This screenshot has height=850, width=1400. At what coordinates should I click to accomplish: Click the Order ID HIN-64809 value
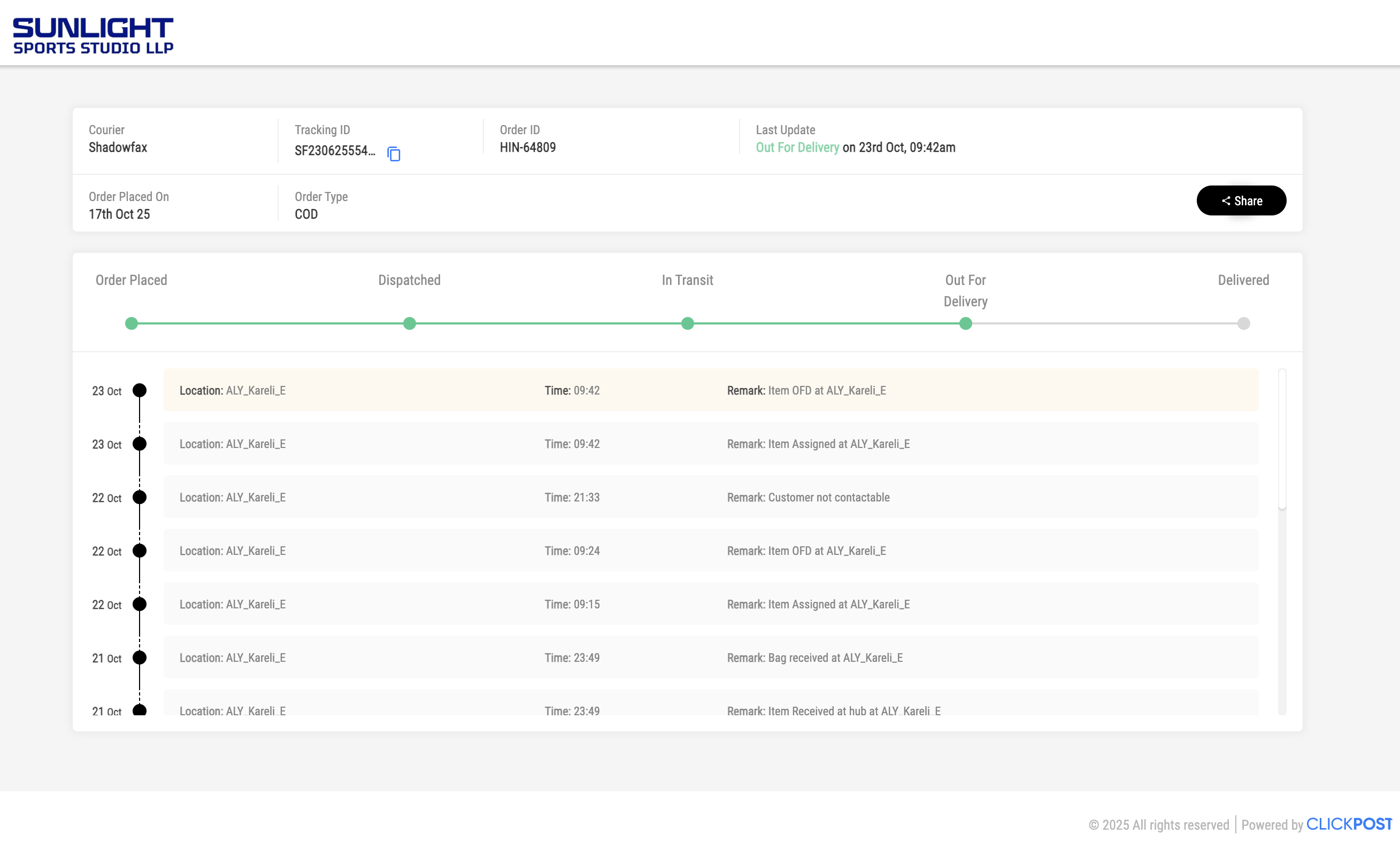coord(527,147)
